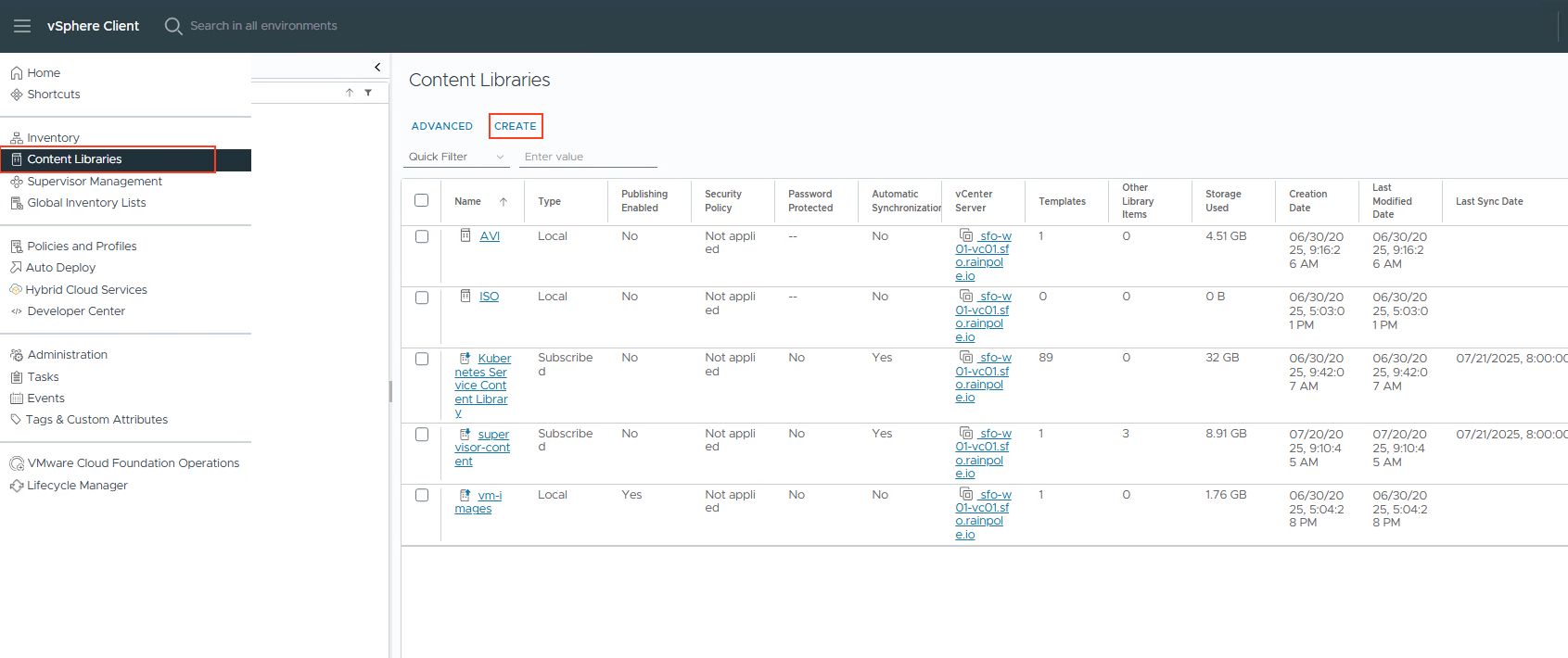Click the Lifecycle Manager icon
The width and height of the screenshot is (1568, 658).
point(16,486)
